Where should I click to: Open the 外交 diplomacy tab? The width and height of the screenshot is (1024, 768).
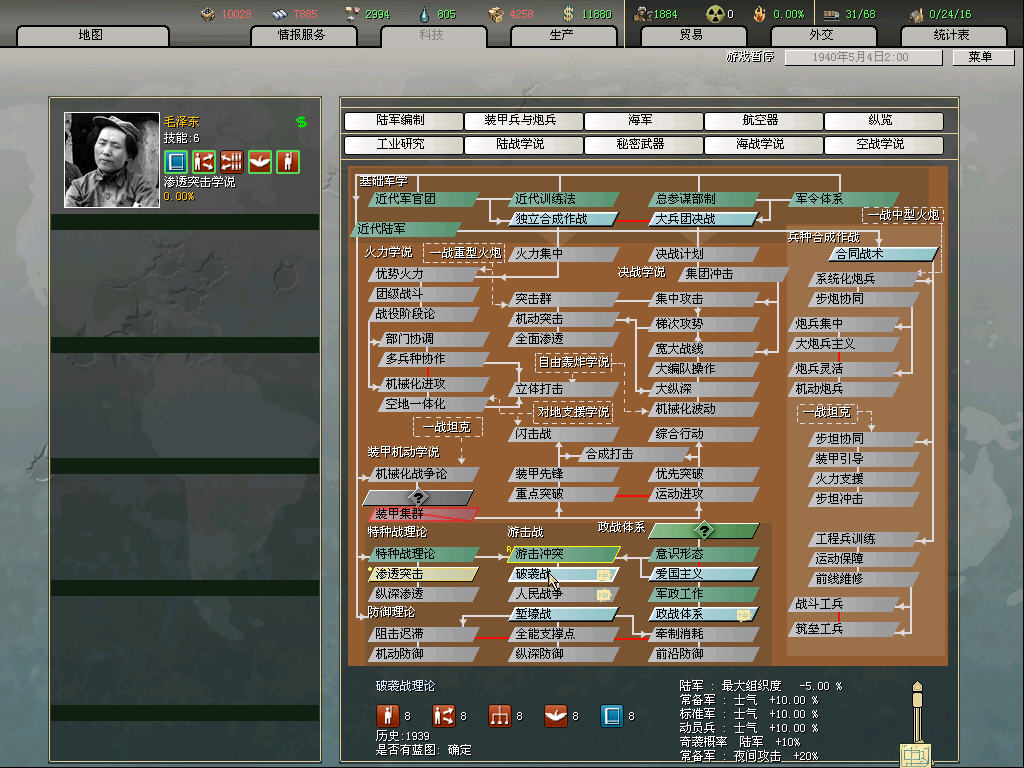tap(822, 35)
